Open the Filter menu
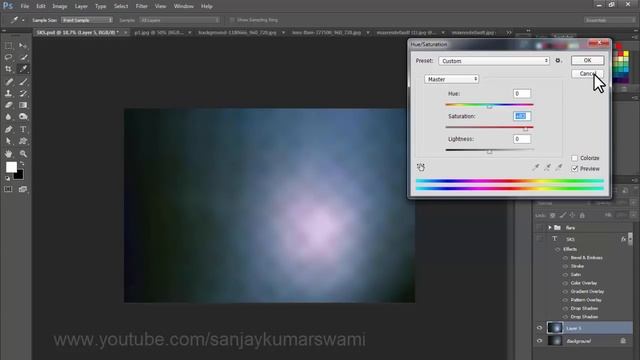The image size is (640, 360). tap(141, 6)
